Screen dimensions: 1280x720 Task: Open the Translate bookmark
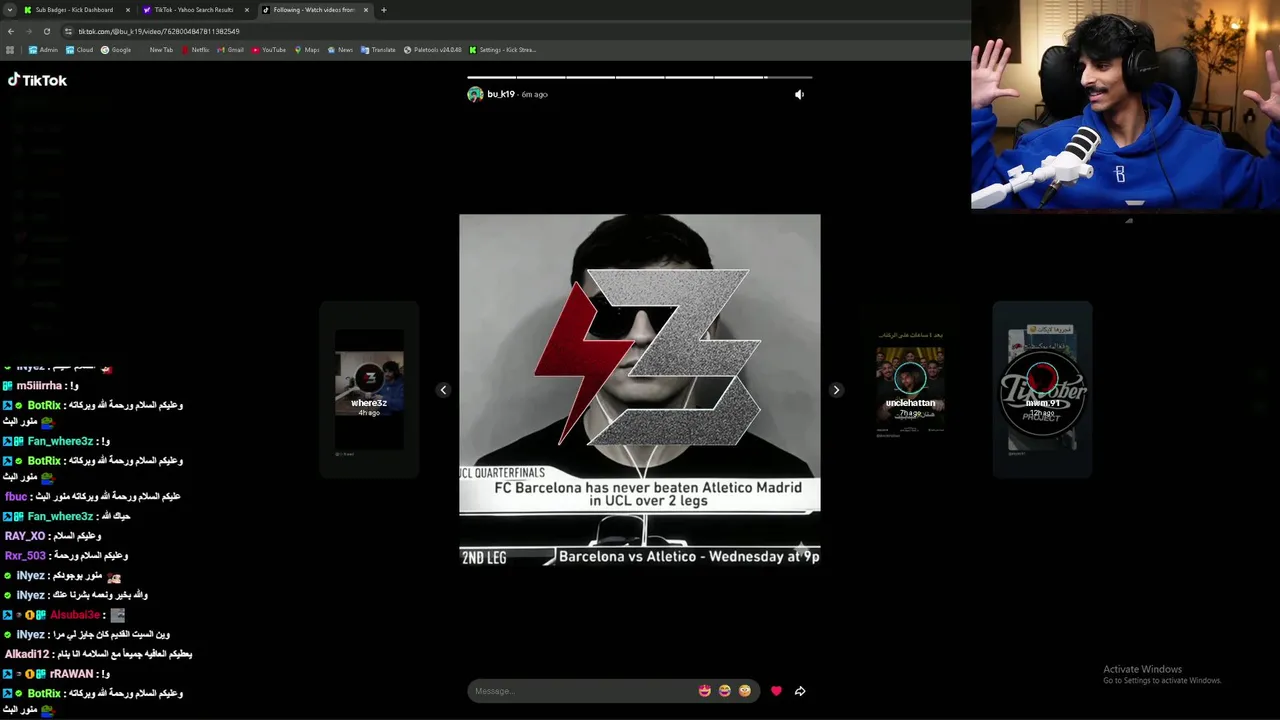[x=378, y=50]
